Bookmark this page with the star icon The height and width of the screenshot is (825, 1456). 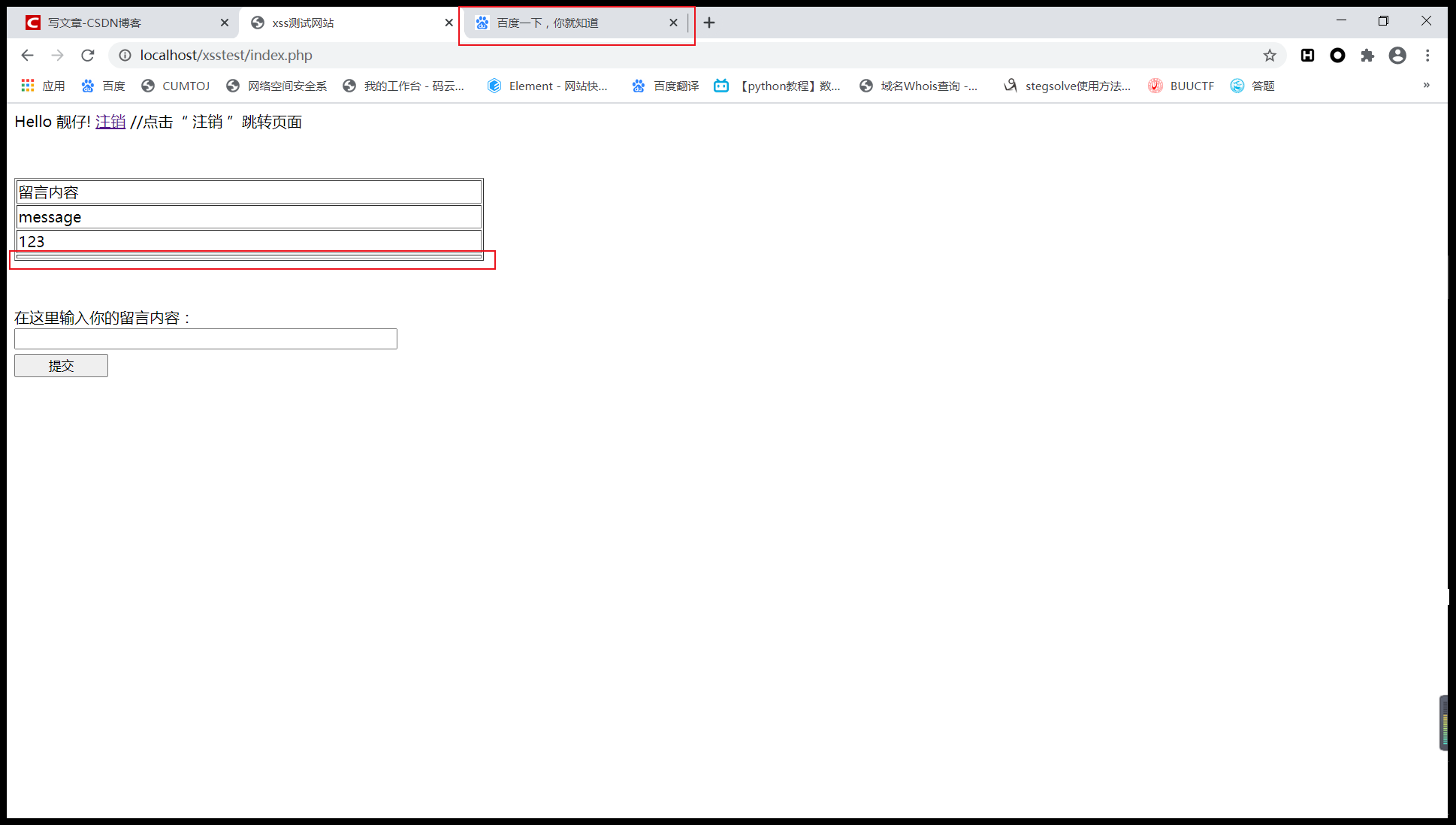[x=1270, y=56]
